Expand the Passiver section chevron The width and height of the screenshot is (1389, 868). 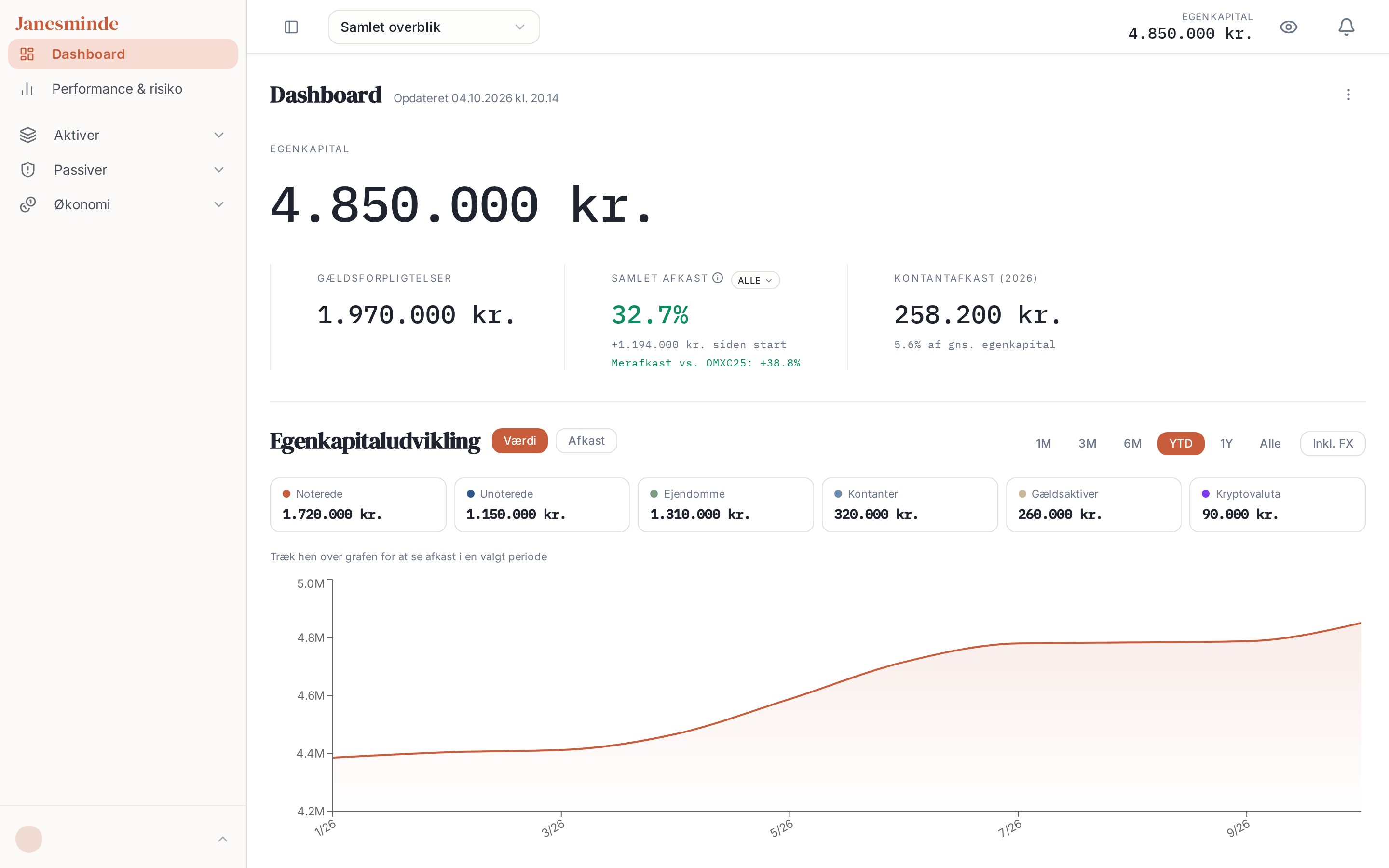point(218,170)
